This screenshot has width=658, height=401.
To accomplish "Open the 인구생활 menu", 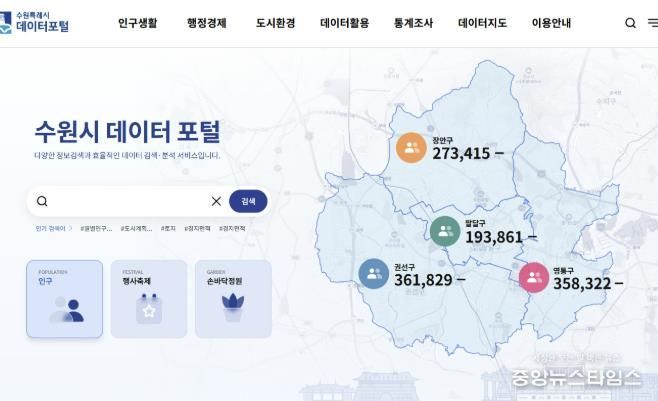I will point(138,23).
